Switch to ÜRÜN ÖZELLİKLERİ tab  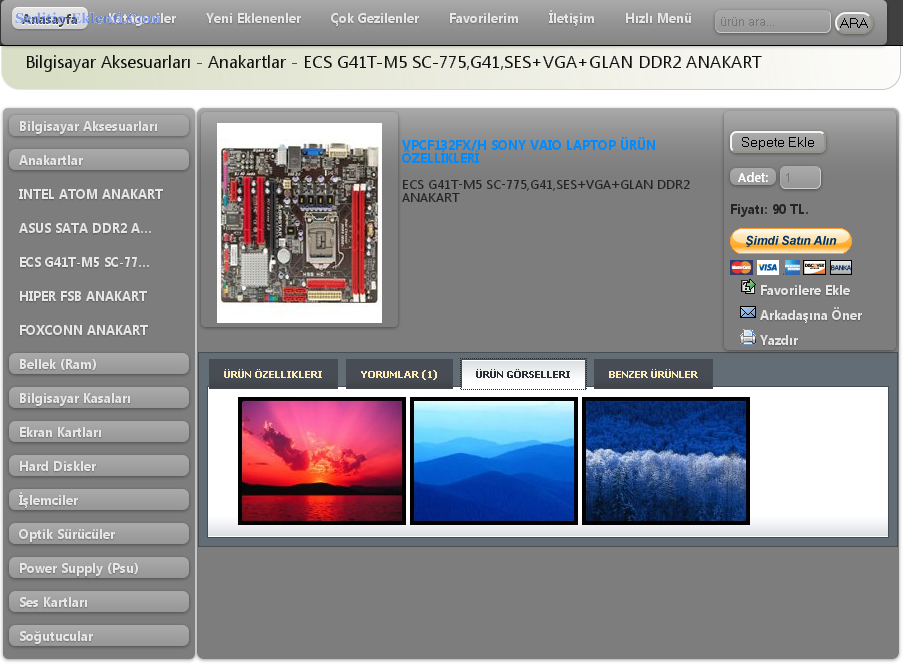273,374
